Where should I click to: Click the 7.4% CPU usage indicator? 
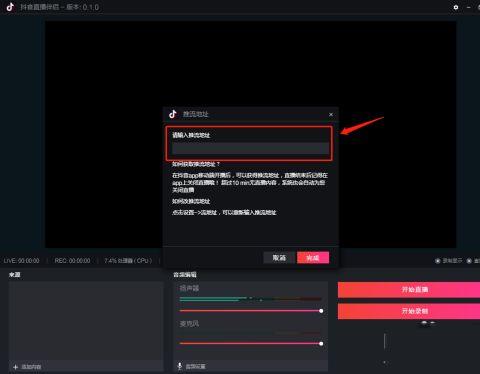tap(128, 260)
